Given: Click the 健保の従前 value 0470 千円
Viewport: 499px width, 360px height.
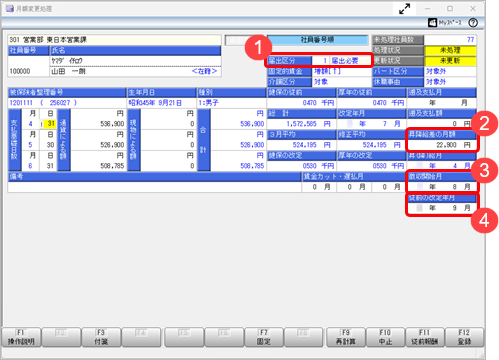Looking at the screenshot, I should pos(301,103).
